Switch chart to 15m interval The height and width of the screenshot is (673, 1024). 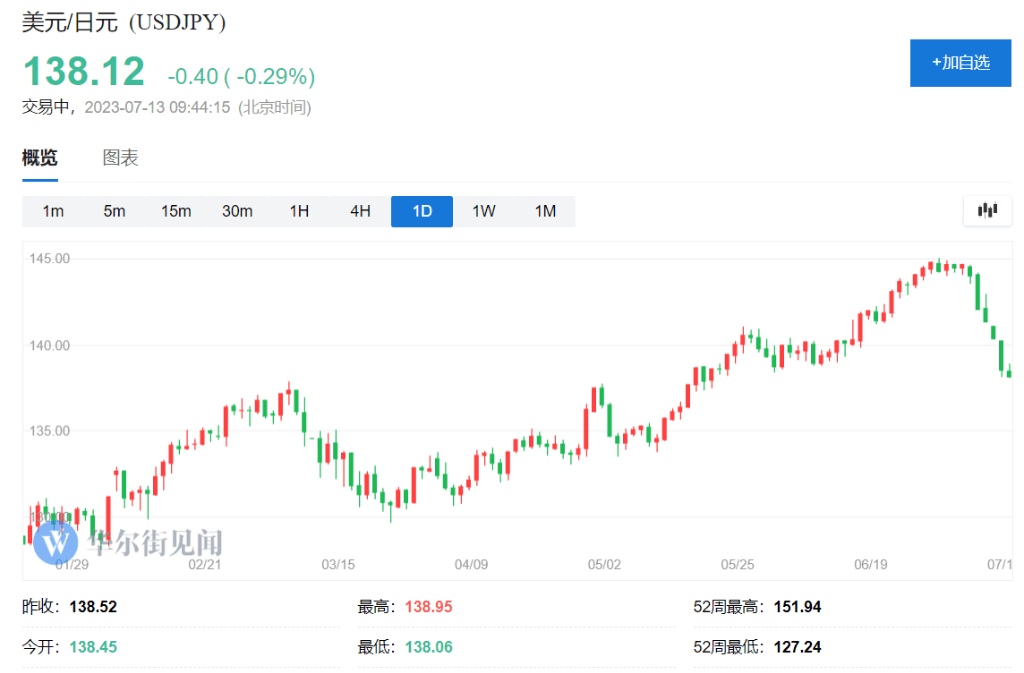(176, 211)
